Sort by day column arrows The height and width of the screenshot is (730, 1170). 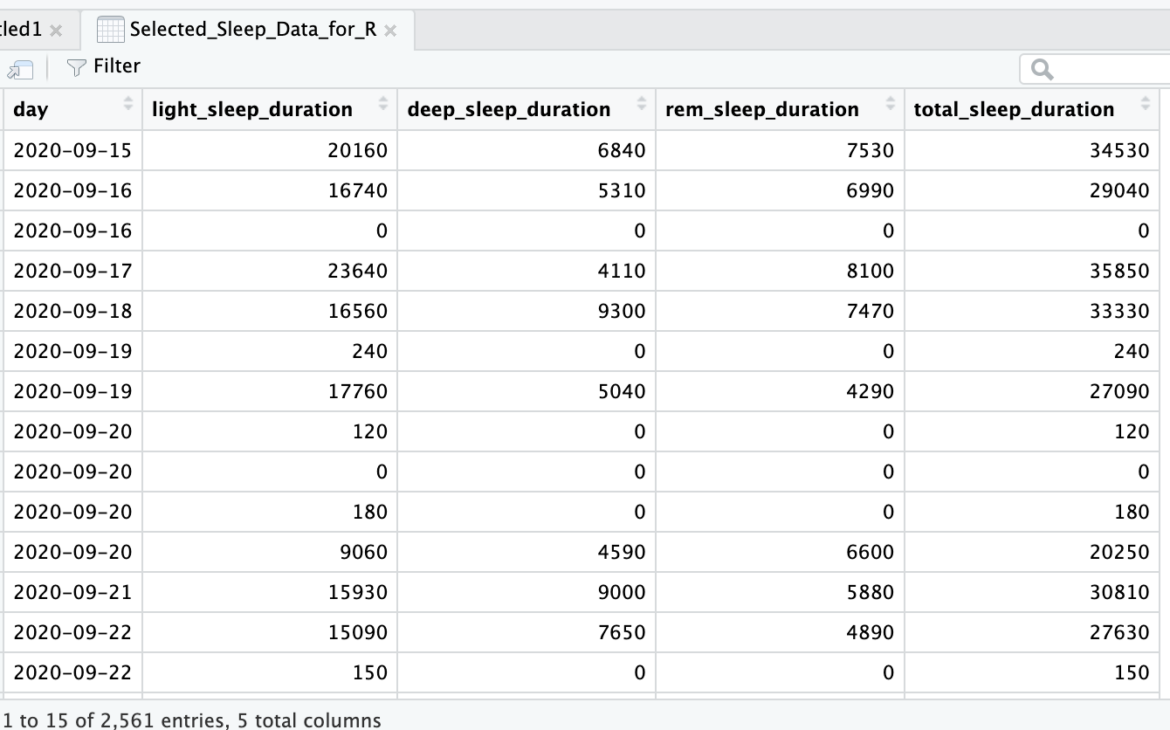click(128, 104)
